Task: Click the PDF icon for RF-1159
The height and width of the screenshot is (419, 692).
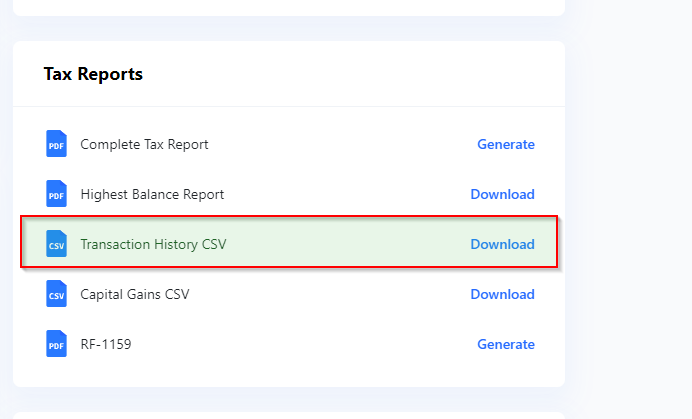Action: tap(56, 344)
